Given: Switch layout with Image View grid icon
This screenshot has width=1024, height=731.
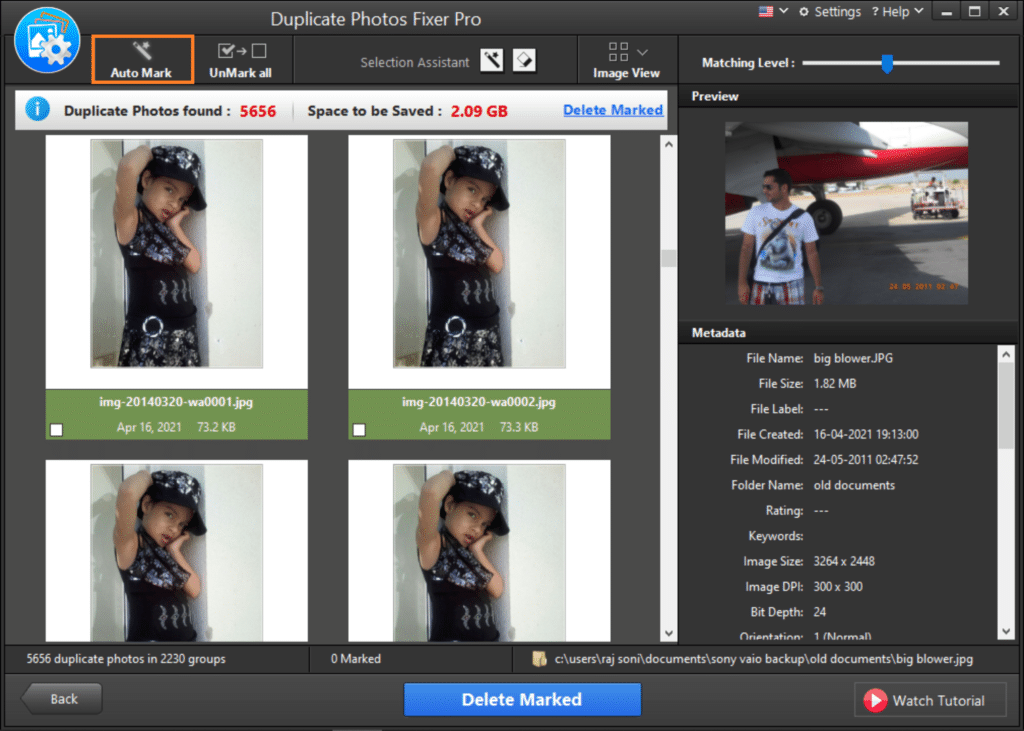Looking at the screenshot, I should coord(618,52).
